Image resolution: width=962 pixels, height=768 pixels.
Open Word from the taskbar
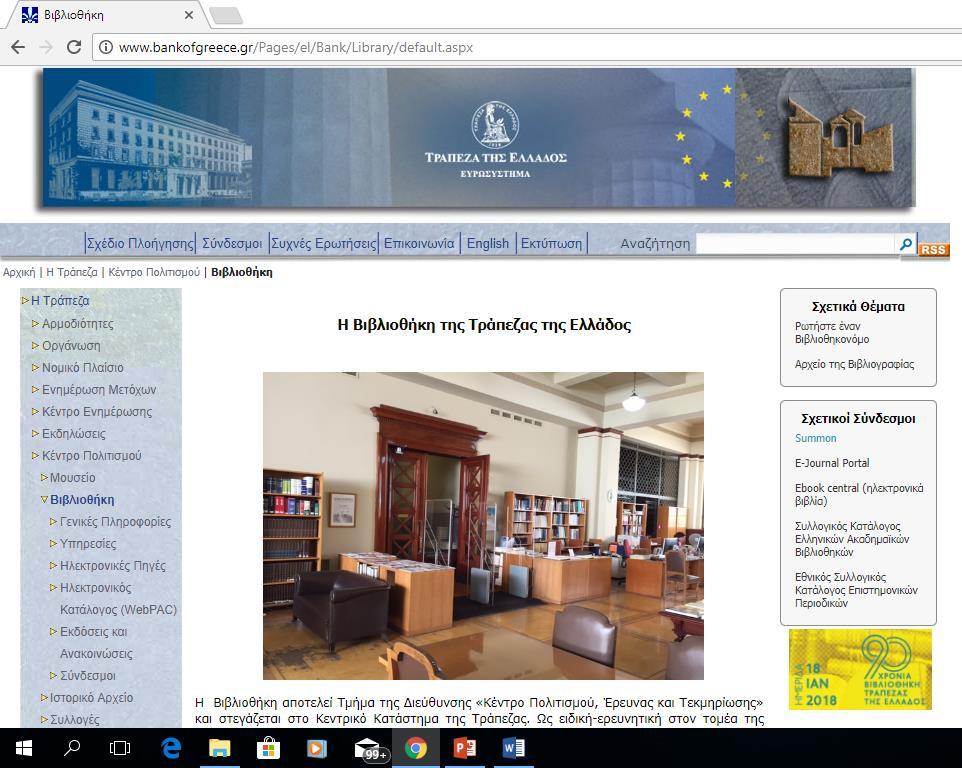click(514, 748)
